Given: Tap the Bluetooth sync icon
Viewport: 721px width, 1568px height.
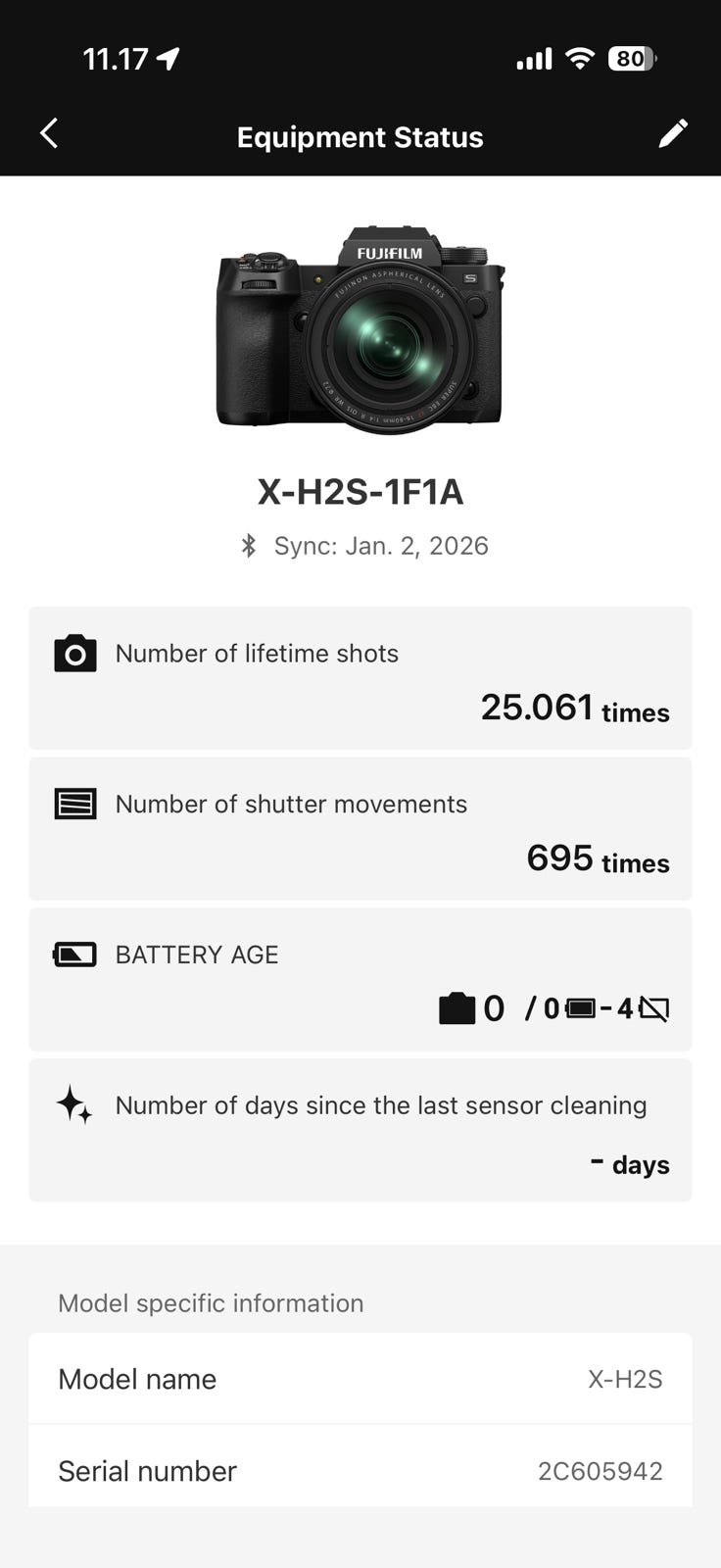Looking at the screenshot, I should pyautogui.click(x=249, y=546).
